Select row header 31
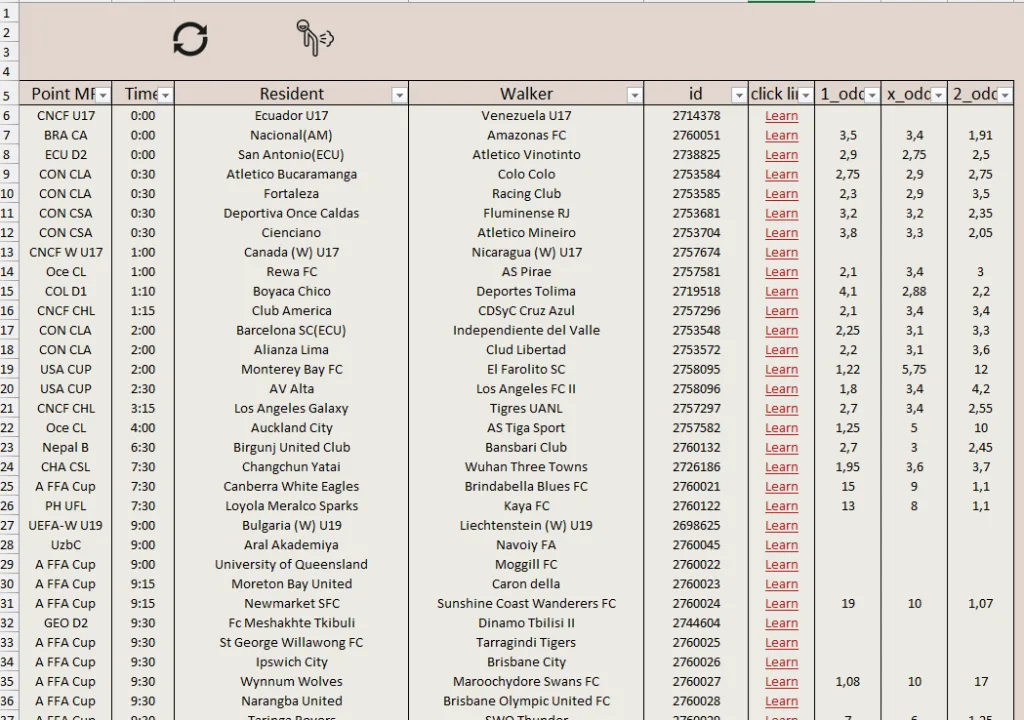This screenshot has width=1024, height=720. 8,604
